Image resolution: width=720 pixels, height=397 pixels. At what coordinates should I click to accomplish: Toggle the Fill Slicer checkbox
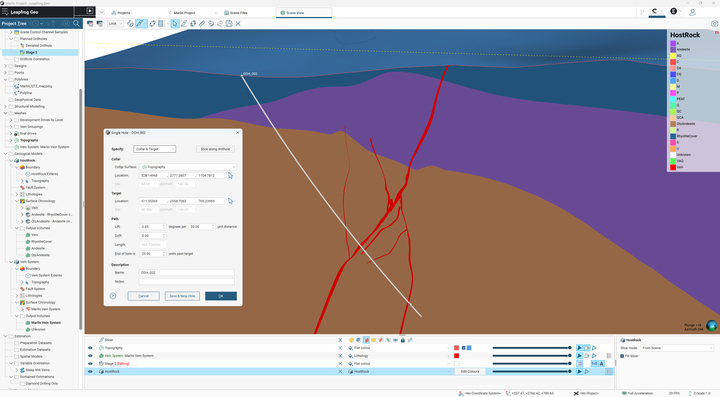622,356
